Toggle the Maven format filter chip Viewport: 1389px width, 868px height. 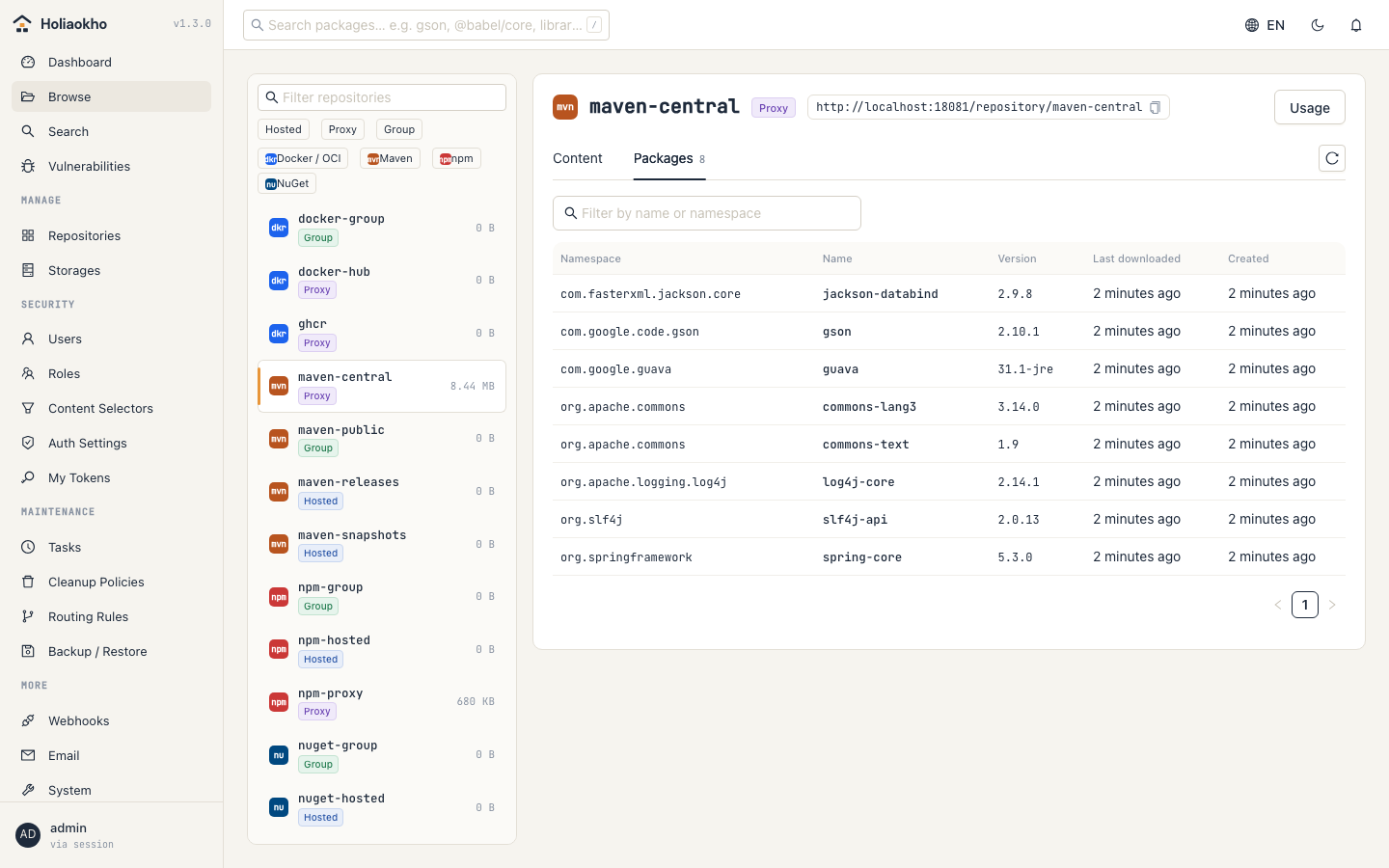[390, 158]
